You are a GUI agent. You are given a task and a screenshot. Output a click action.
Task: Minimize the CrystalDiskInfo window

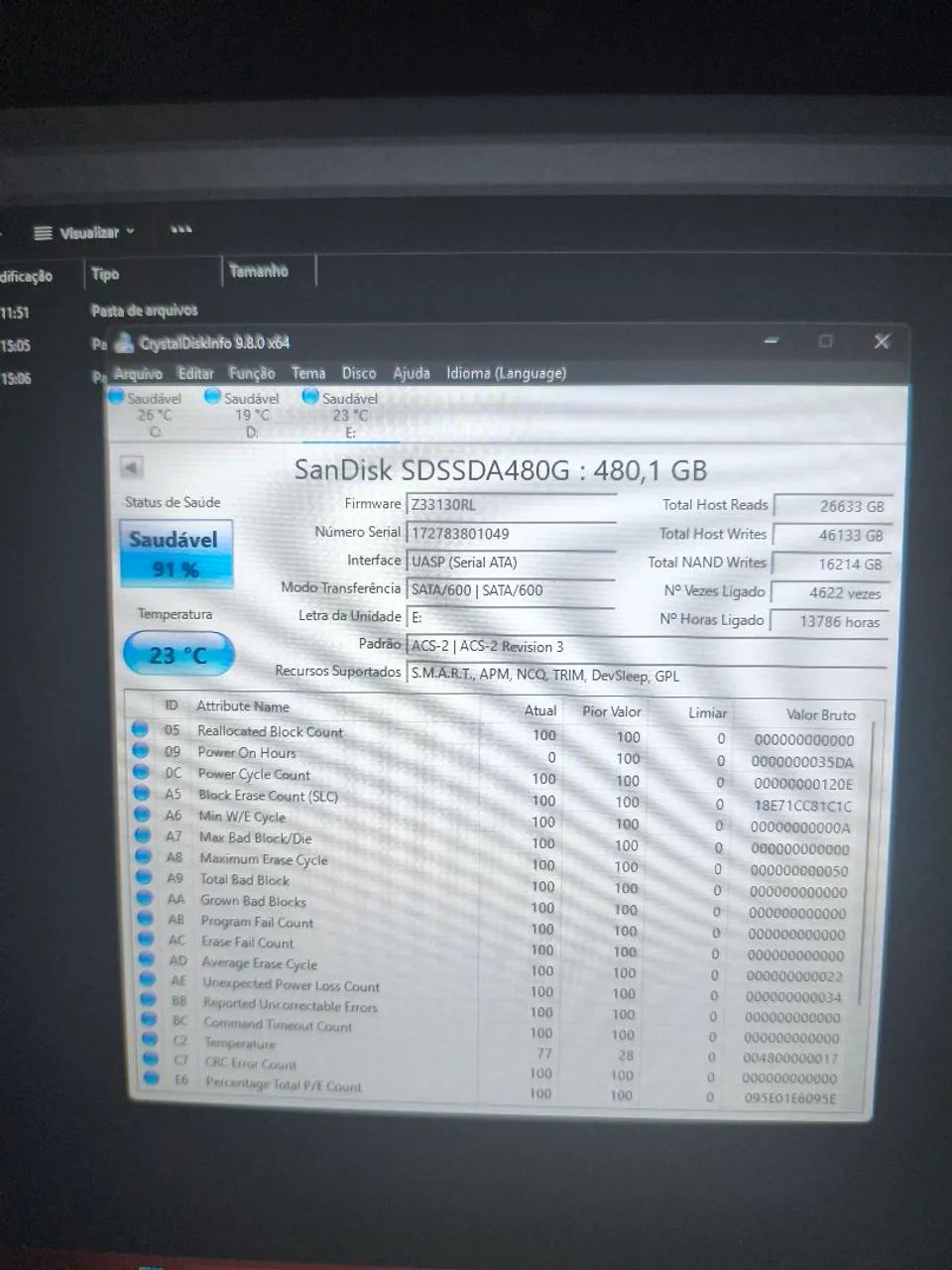(772, 341)
